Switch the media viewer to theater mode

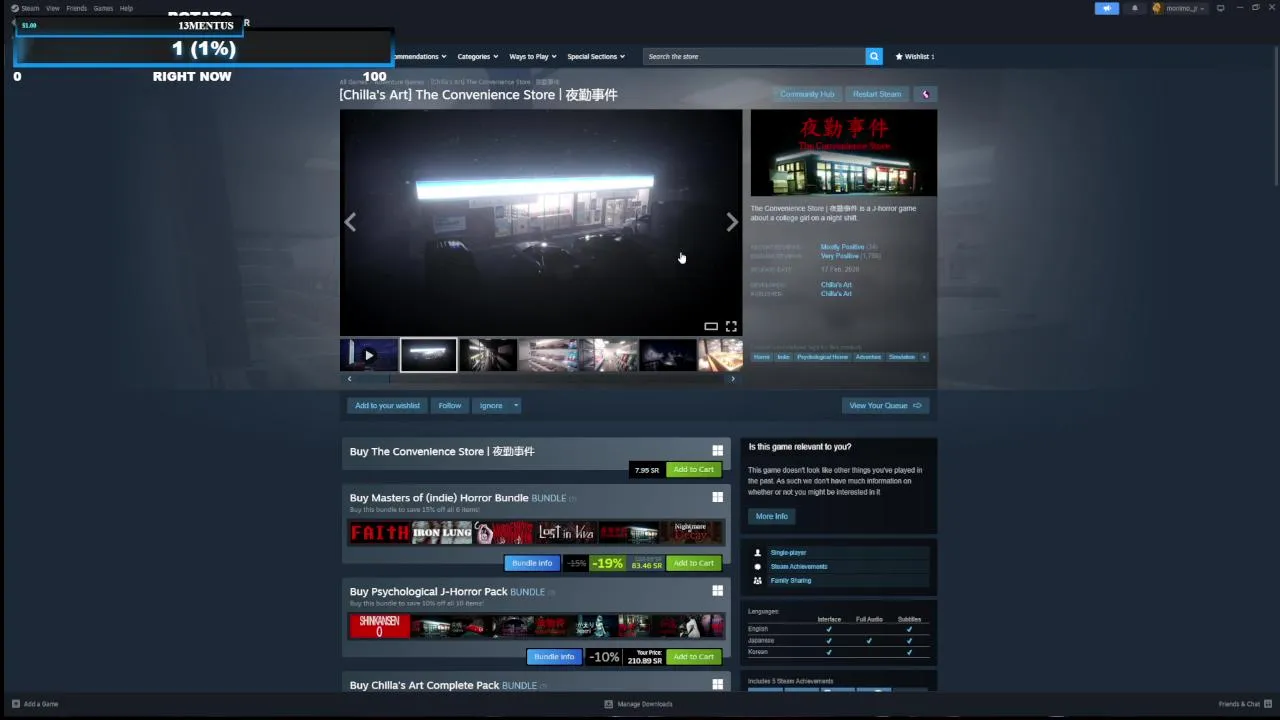coord(711,326)
